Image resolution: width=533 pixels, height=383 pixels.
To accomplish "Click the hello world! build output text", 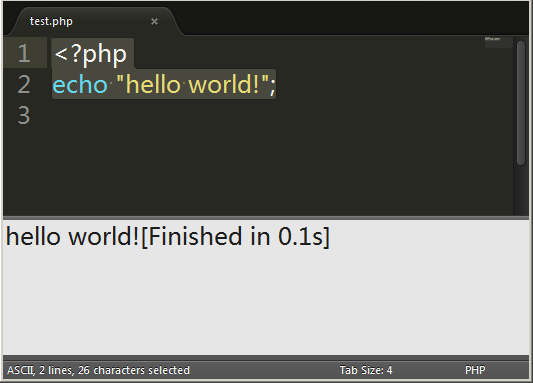I will click(x=73, y=237).
